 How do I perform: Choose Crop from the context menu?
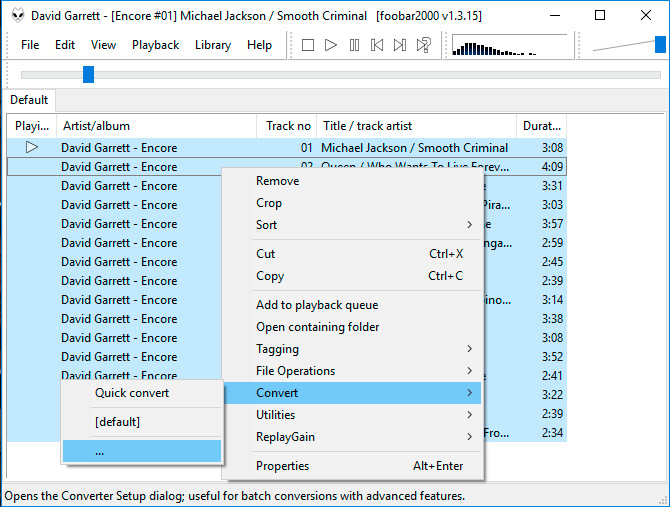(353, 203)
